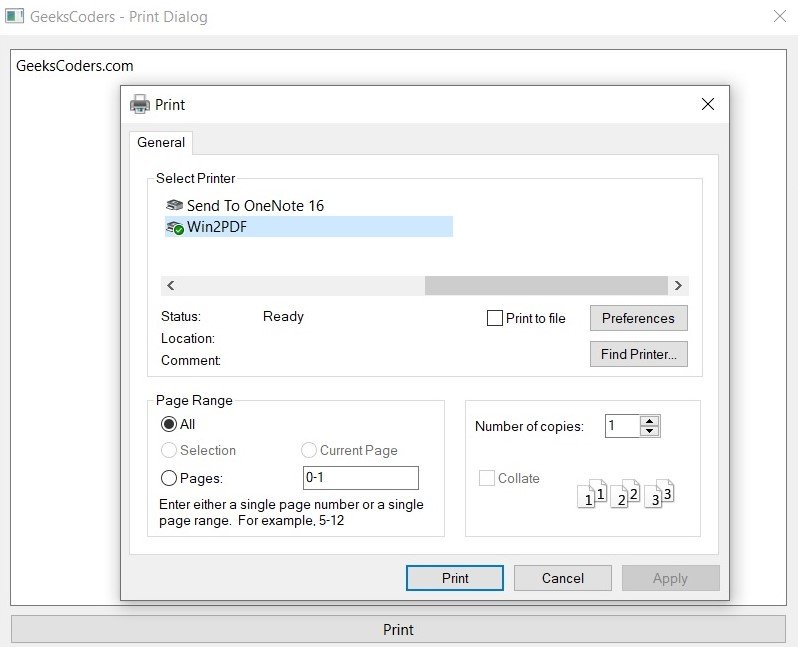Image resolution: width=798 pixels, height=647 pixels.
Task: Click the printer list horizontal scrollbar thumb
Action: point(546,286)
